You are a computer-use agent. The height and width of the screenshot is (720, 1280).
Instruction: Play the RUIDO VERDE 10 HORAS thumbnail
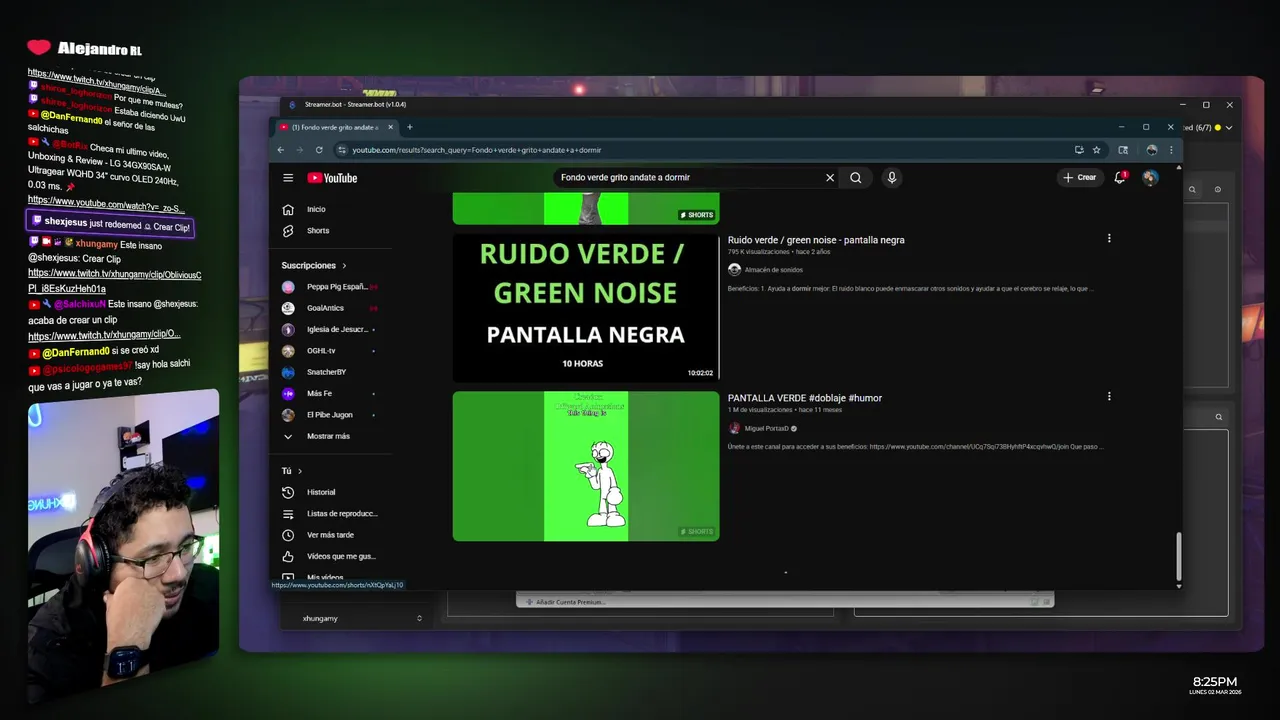[x=586, y=307]
